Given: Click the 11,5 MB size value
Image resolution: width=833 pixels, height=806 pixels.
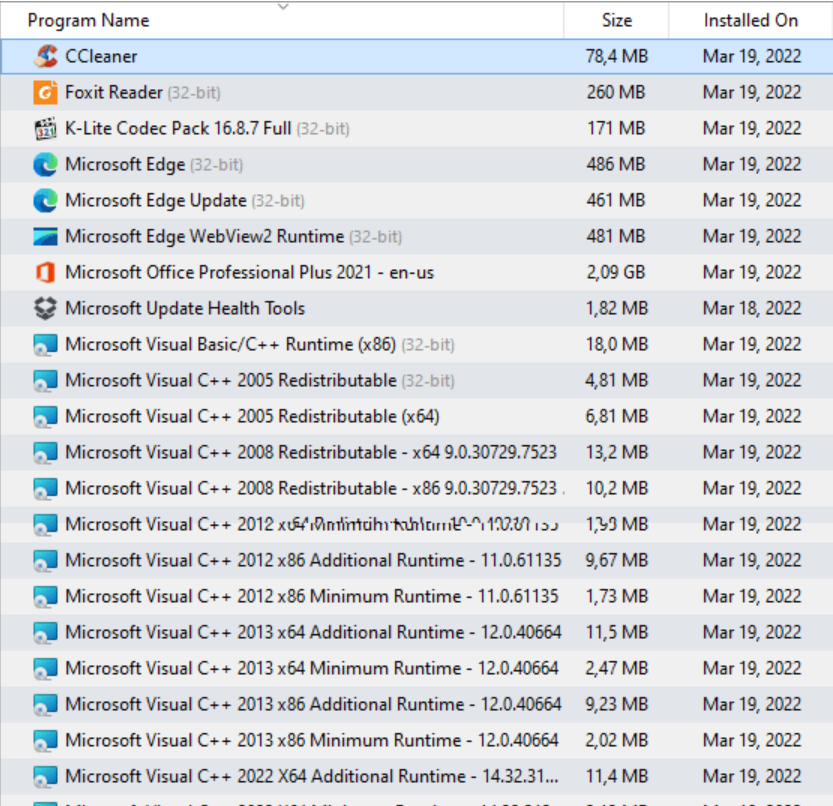Looking at the screenshot, I should pyautogui.click(x=617, y=633).
